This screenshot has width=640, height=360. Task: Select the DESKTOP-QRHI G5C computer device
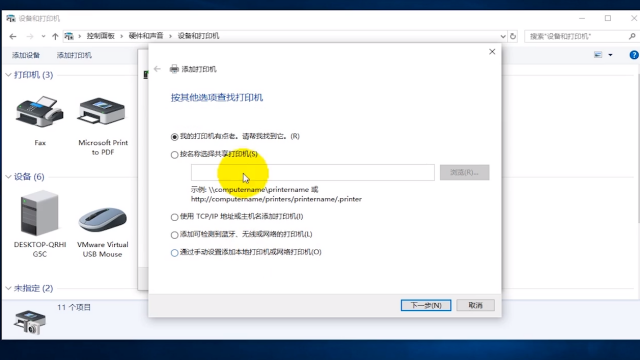[x=39, y=213]
